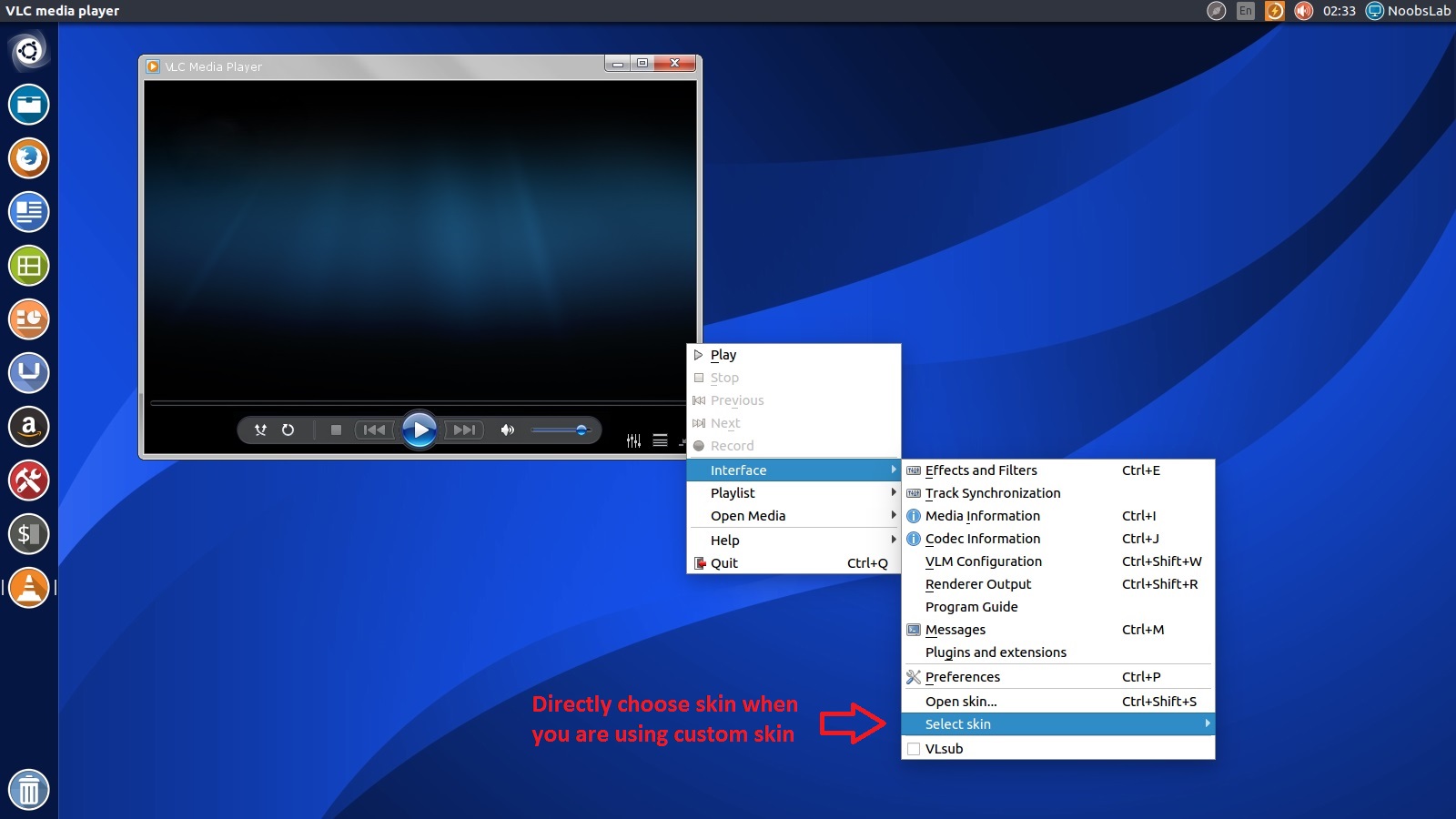Click the 02:33 clock in top bar
Viewport: 1456px width, 819px height.
pyautogui.click(x=1340, y=11)
